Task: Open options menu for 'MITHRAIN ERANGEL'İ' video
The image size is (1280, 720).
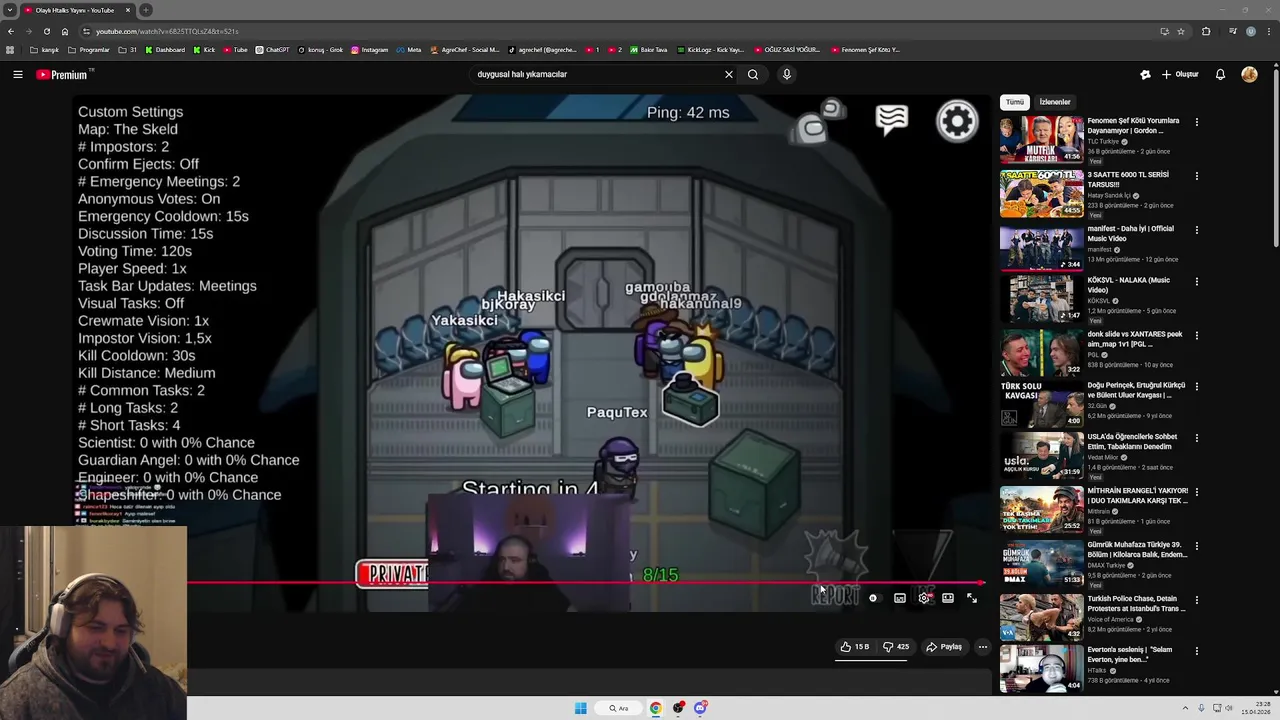Action: coord(1196,493)
